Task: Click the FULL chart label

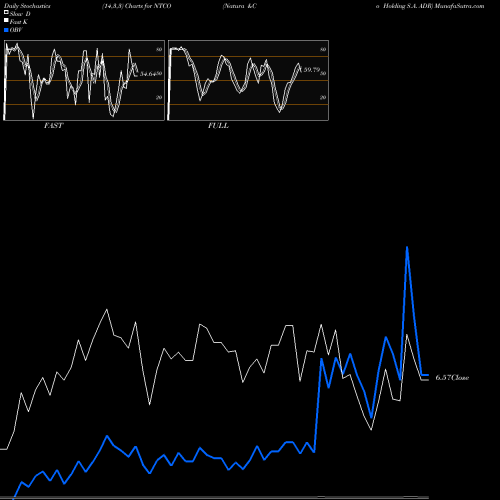Action: point(218,126)
